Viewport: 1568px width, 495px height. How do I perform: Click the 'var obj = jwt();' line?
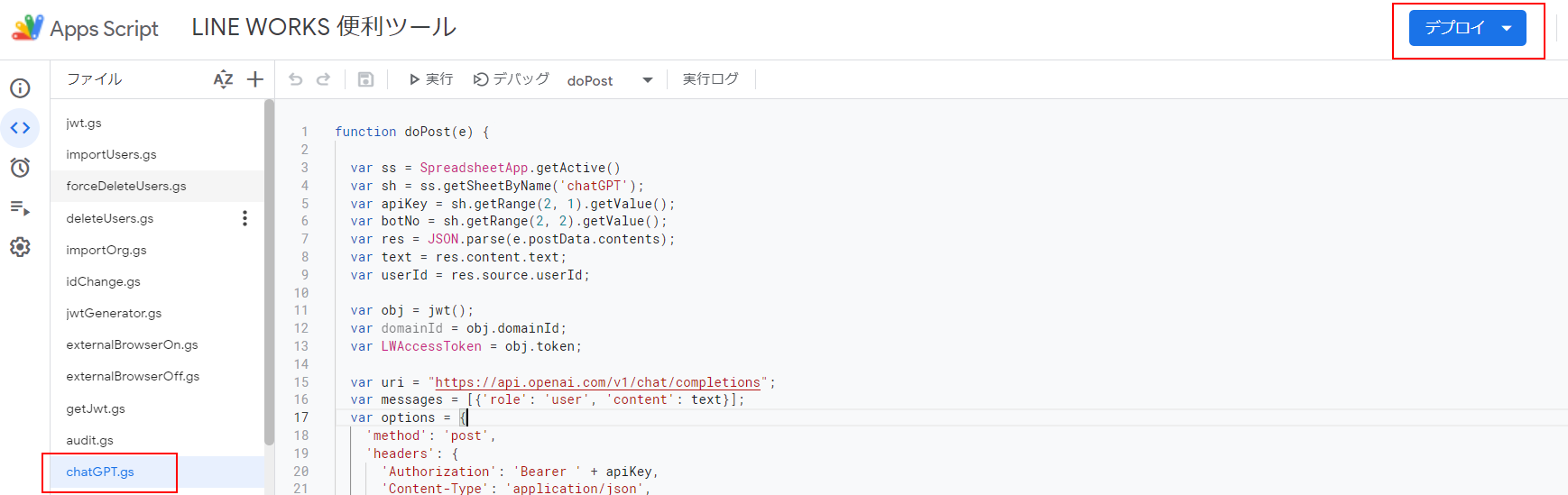(x=411, y=310)
